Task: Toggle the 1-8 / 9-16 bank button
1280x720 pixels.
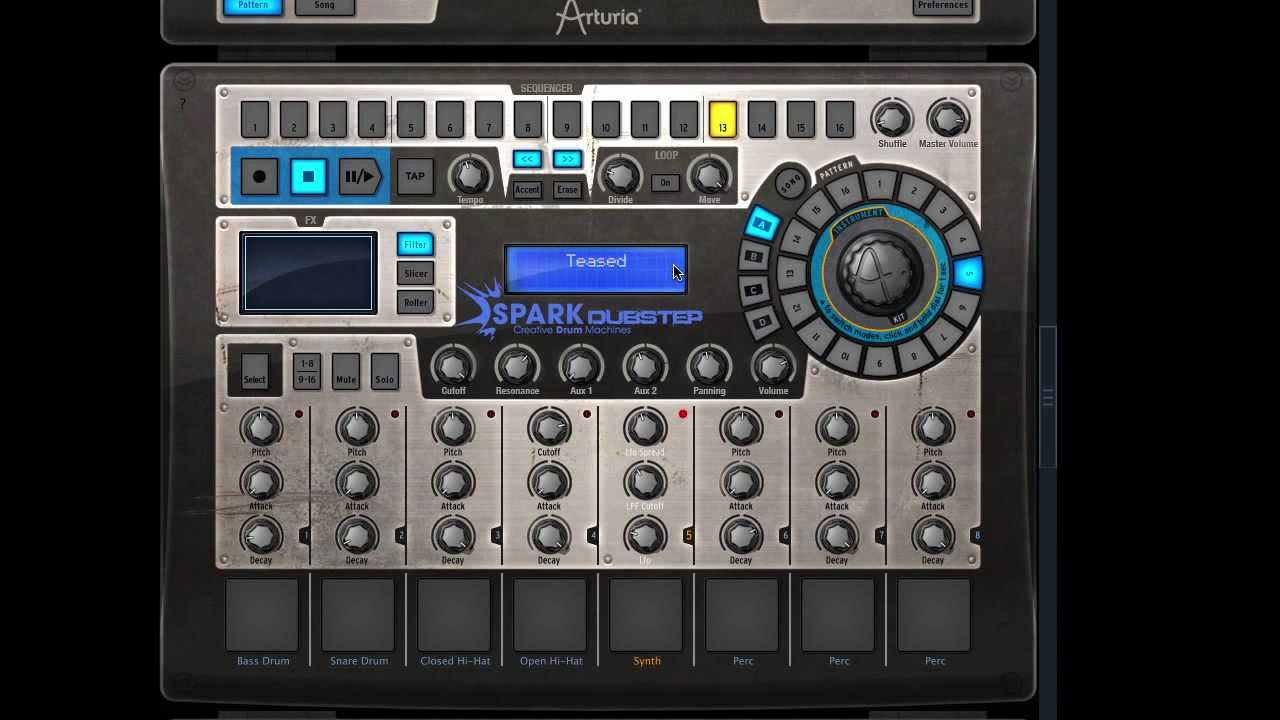Action: (x=306, y=371)
